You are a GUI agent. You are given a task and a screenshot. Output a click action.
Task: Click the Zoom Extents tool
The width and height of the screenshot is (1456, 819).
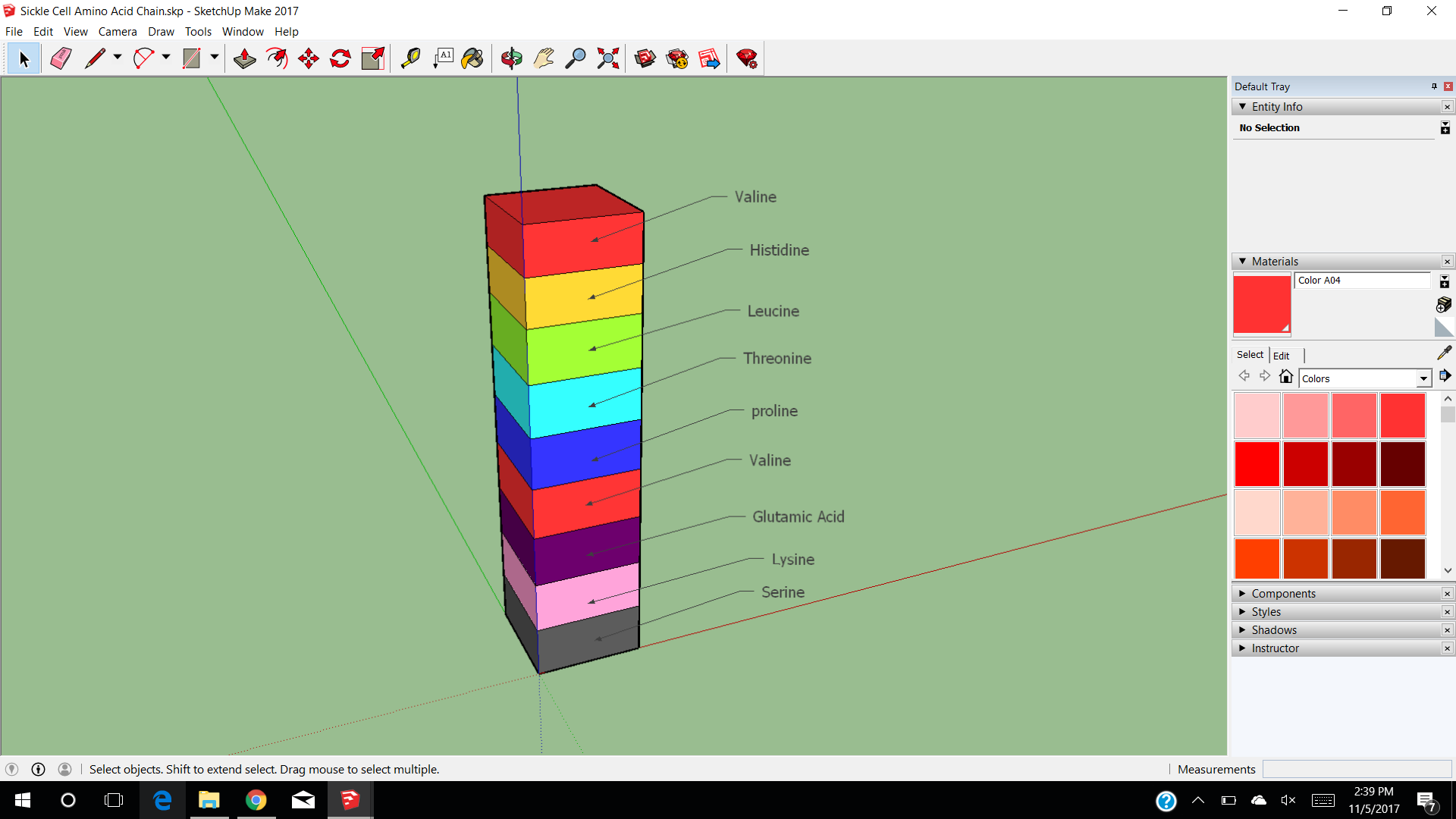(607, 58)
